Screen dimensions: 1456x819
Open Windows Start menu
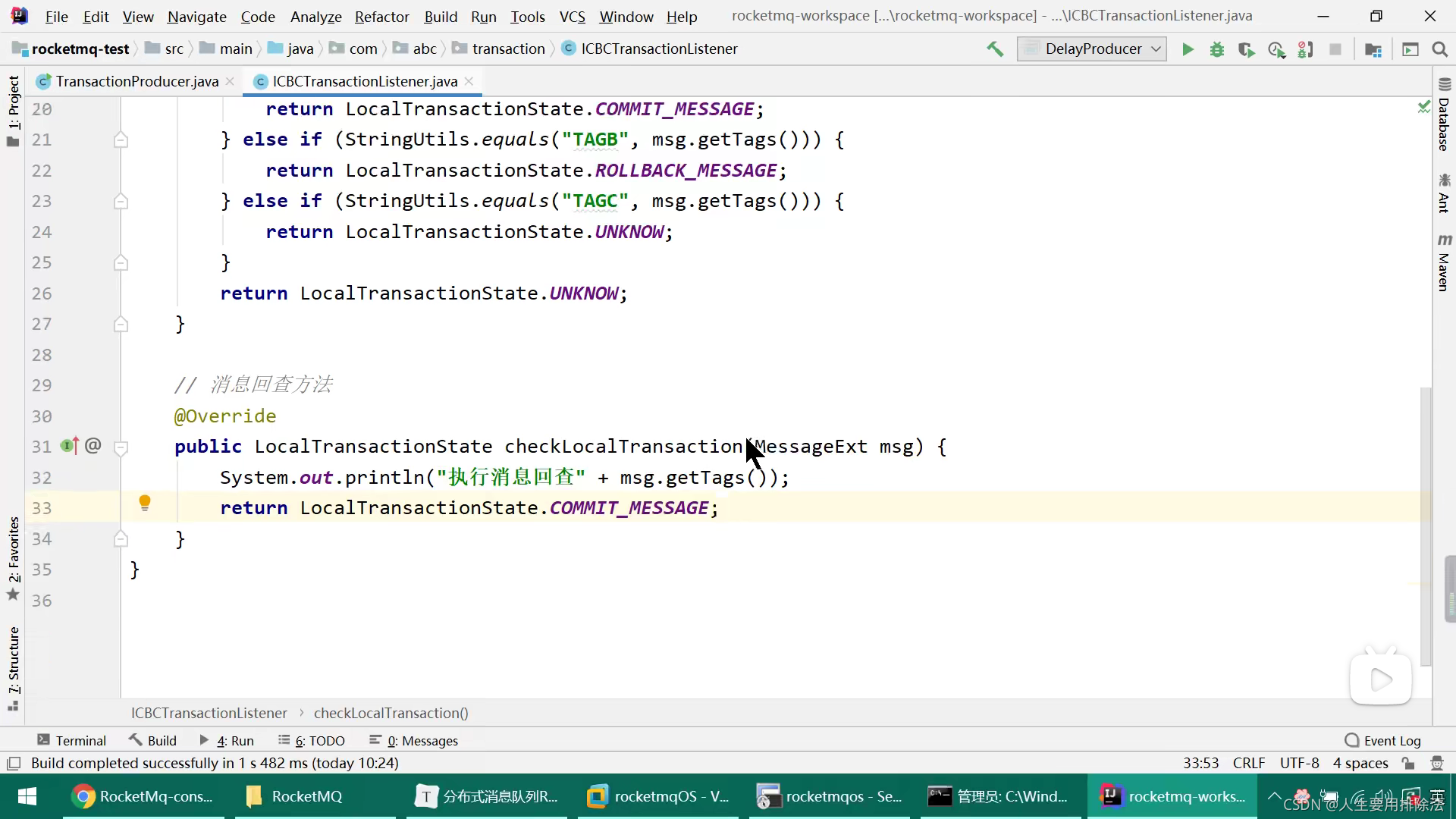click(x=27, y=796)
